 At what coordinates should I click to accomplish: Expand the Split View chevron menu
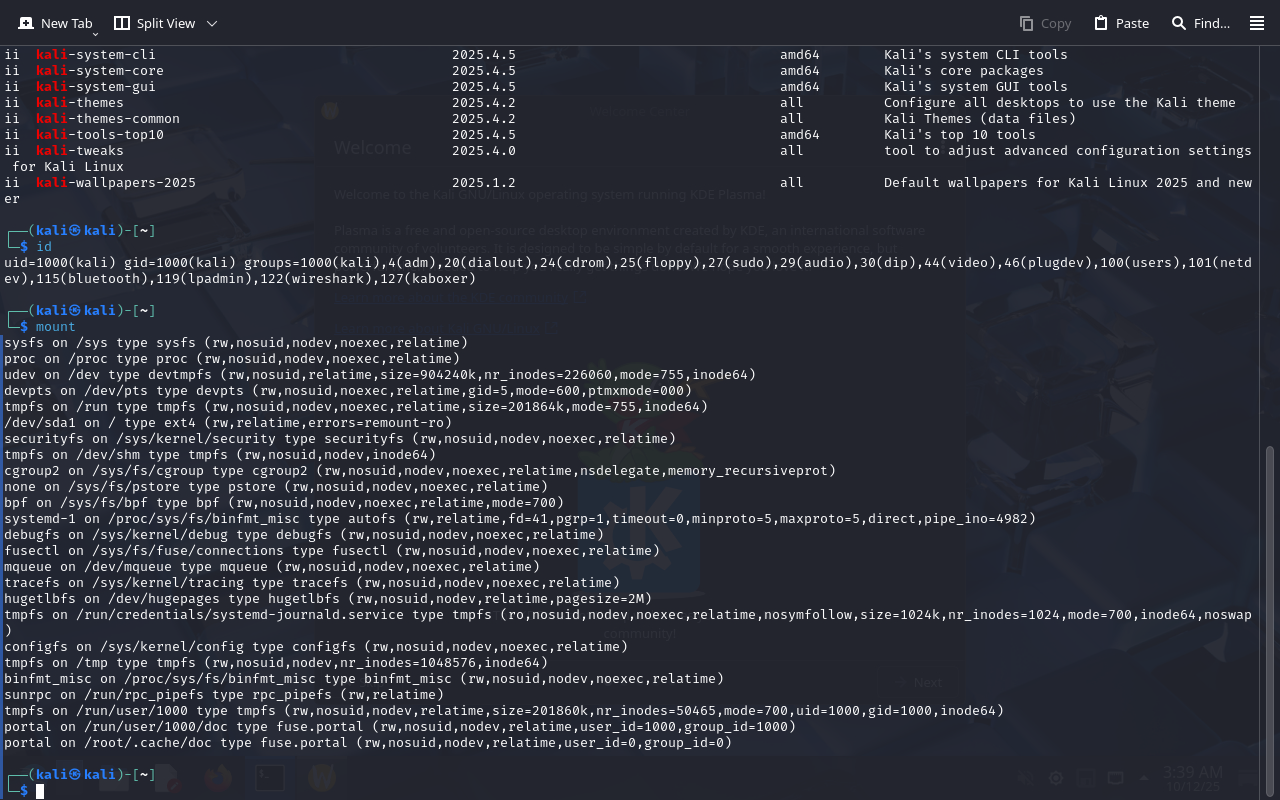pyautogui.click(x=212, y=23)
